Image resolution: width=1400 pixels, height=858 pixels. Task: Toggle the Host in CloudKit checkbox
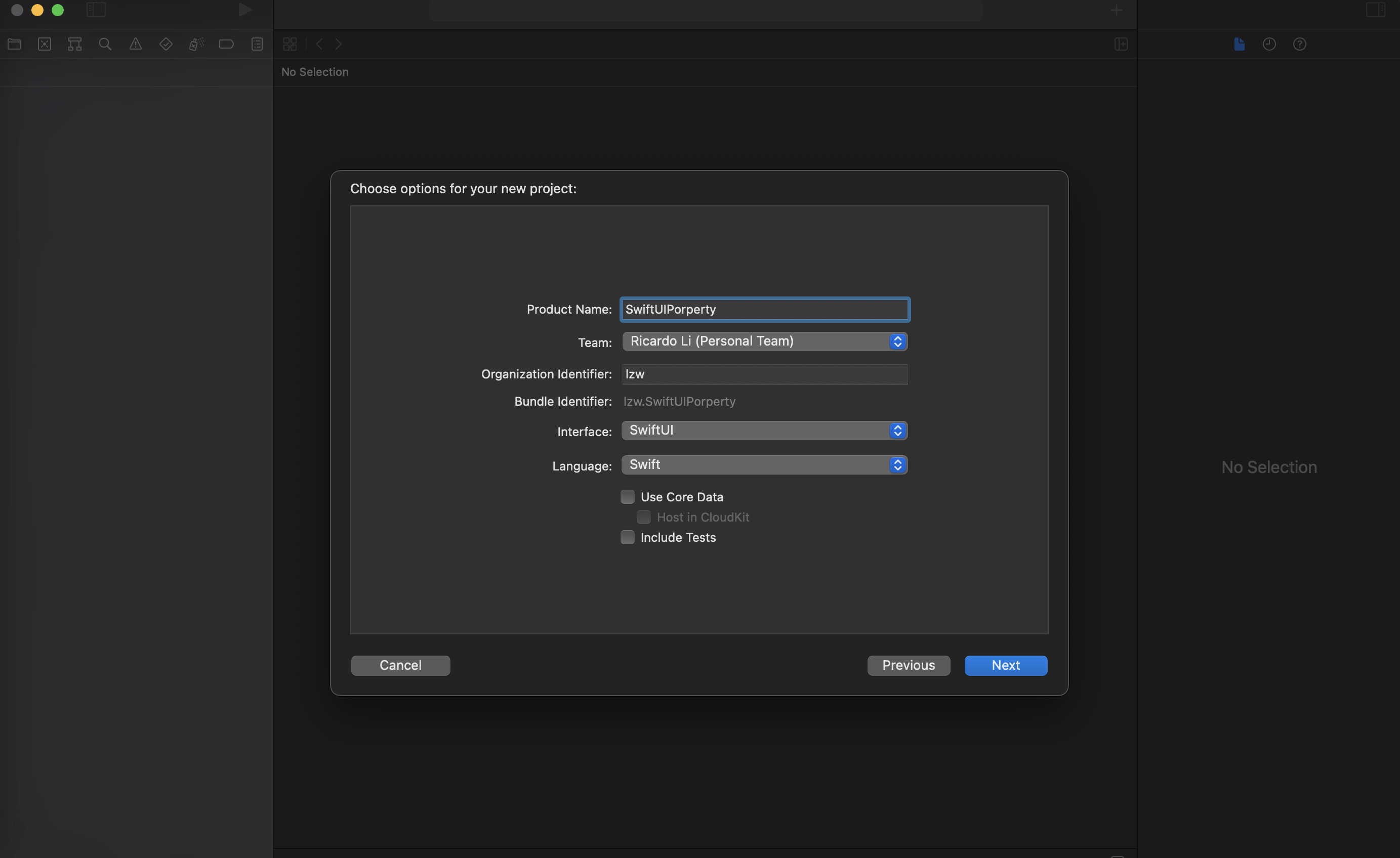point(643,518)
